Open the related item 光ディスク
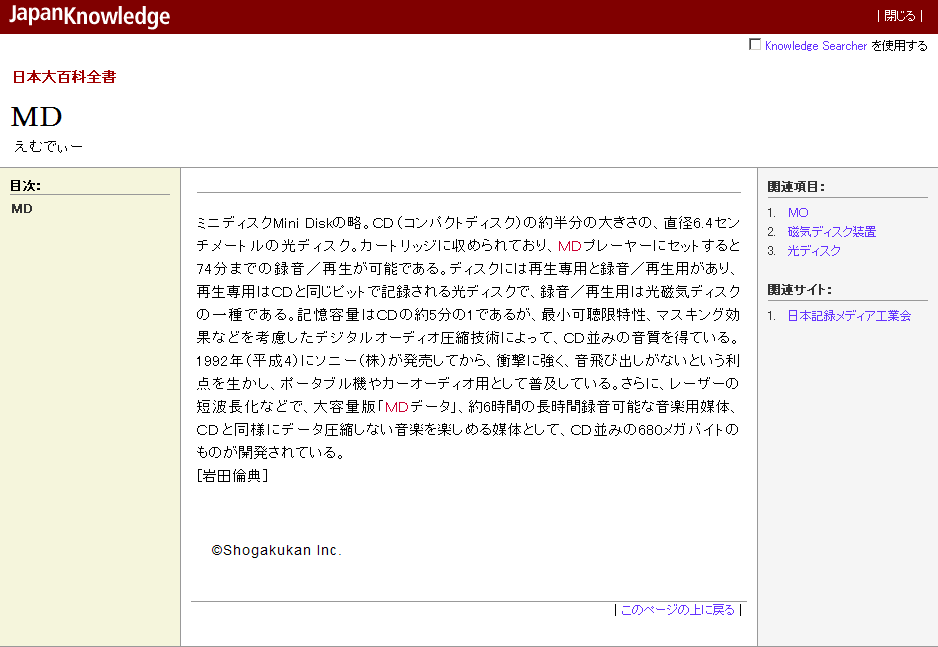 (x=814, y=251)
